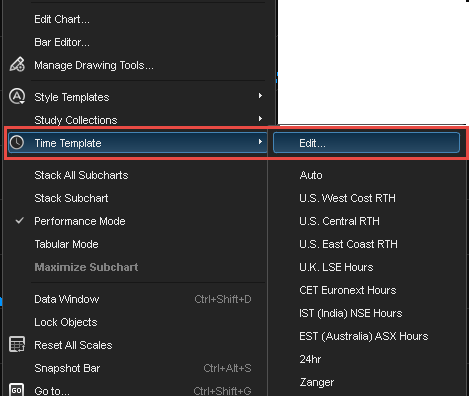Choose Edit in Time Template submenu

point(366,143)
